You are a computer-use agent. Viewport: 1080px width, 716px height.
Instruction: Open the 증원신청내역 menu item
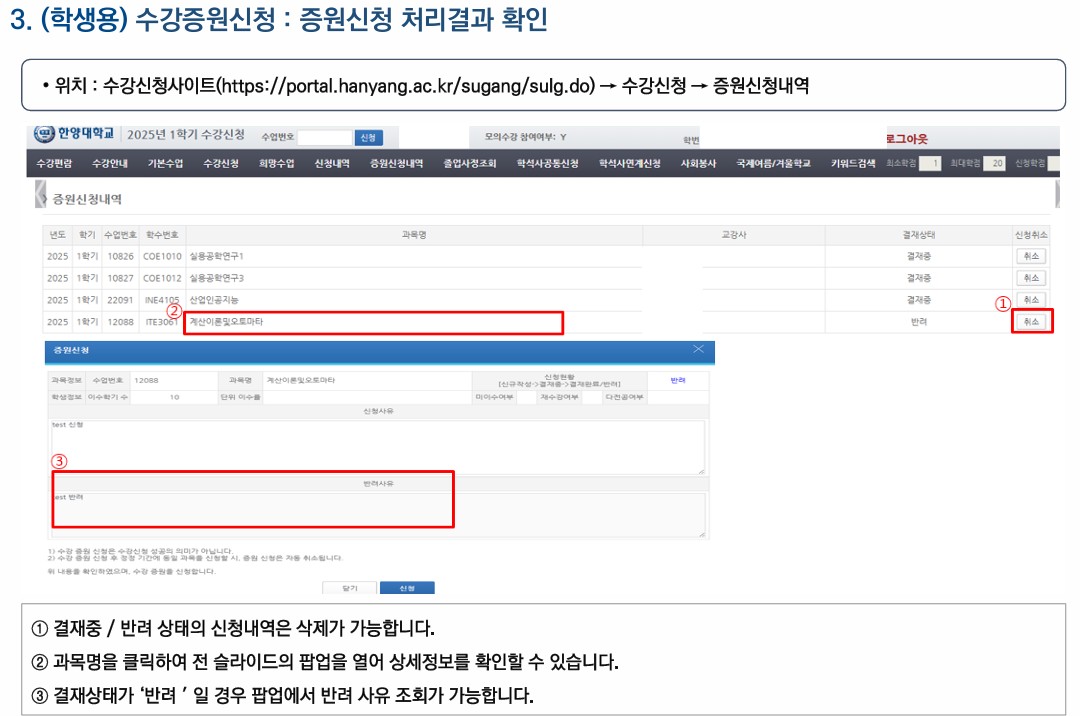click(x=397, y=163)
